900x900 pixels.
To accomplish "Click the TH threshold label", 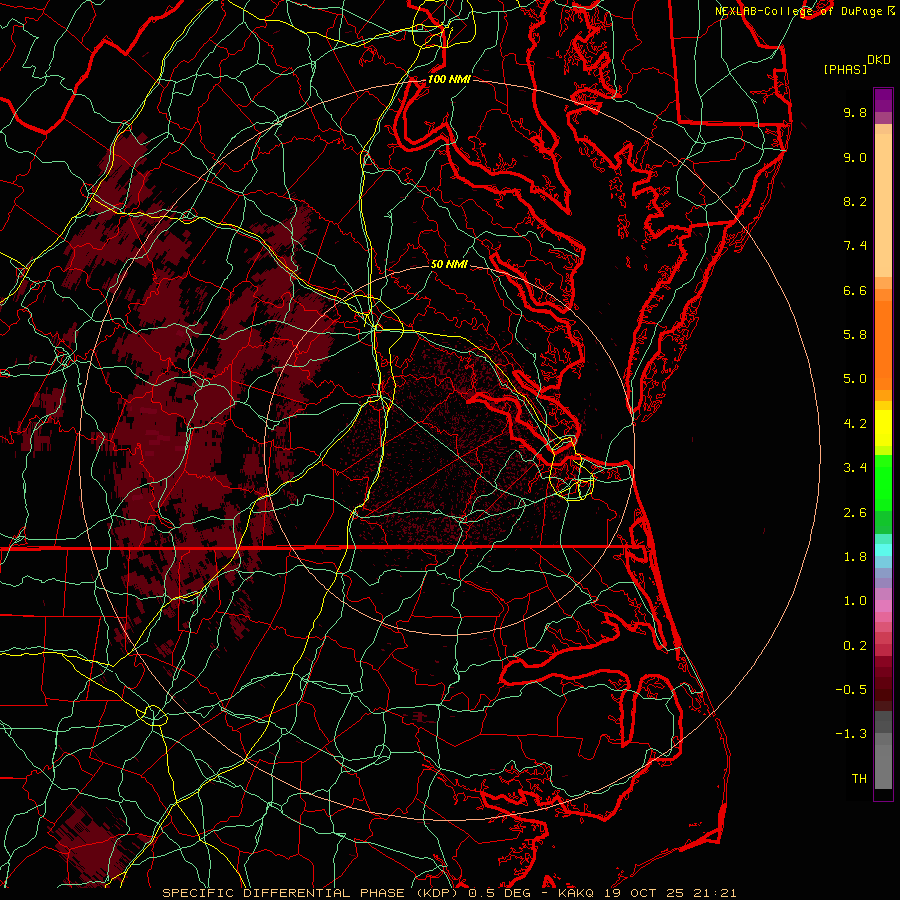I will pyautogui.click(x=859, y=779).
